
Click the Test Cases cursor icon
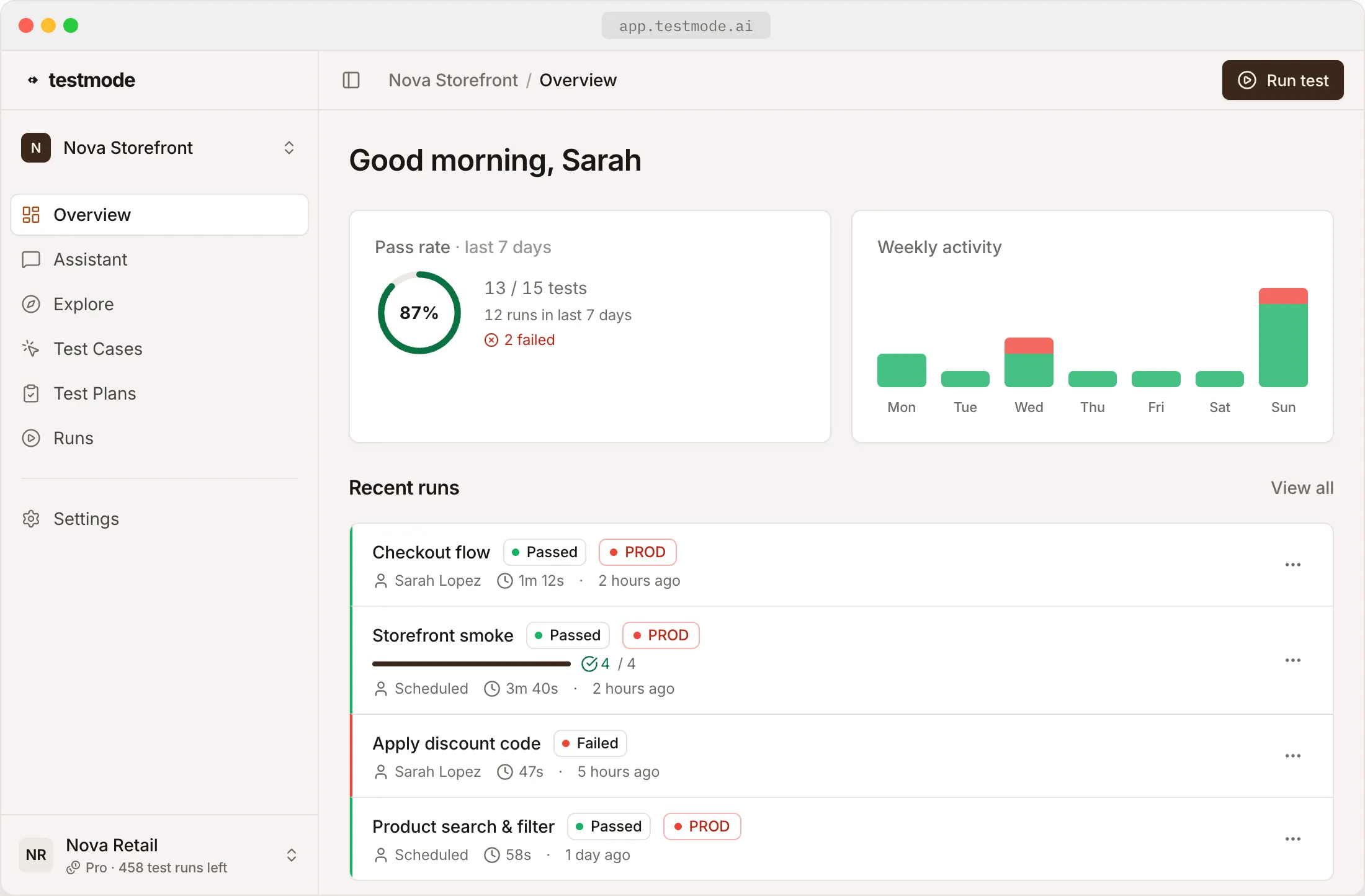pos(31,349)
